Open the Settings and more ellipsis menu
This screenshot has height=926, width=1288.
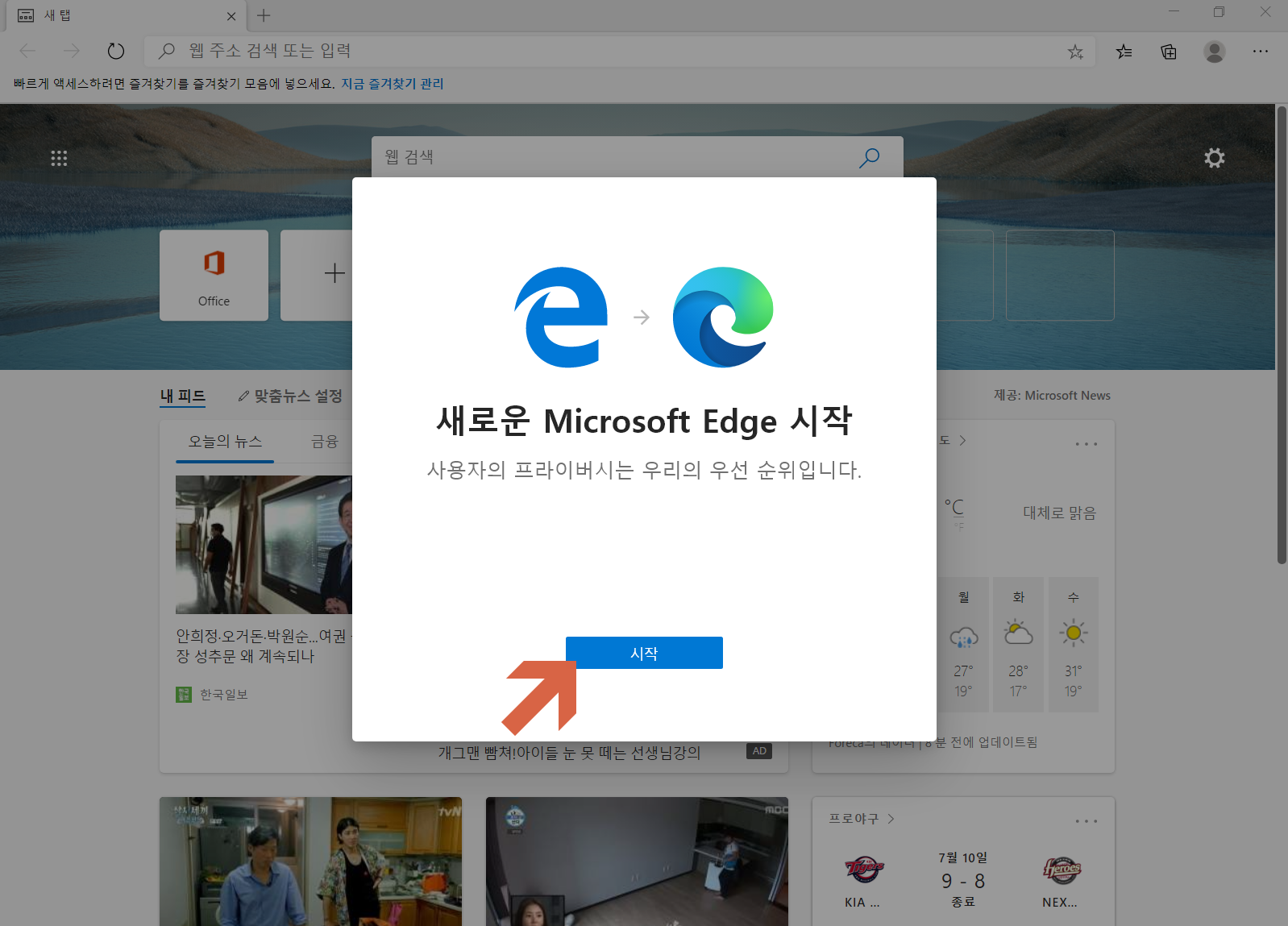[1261, 51]
